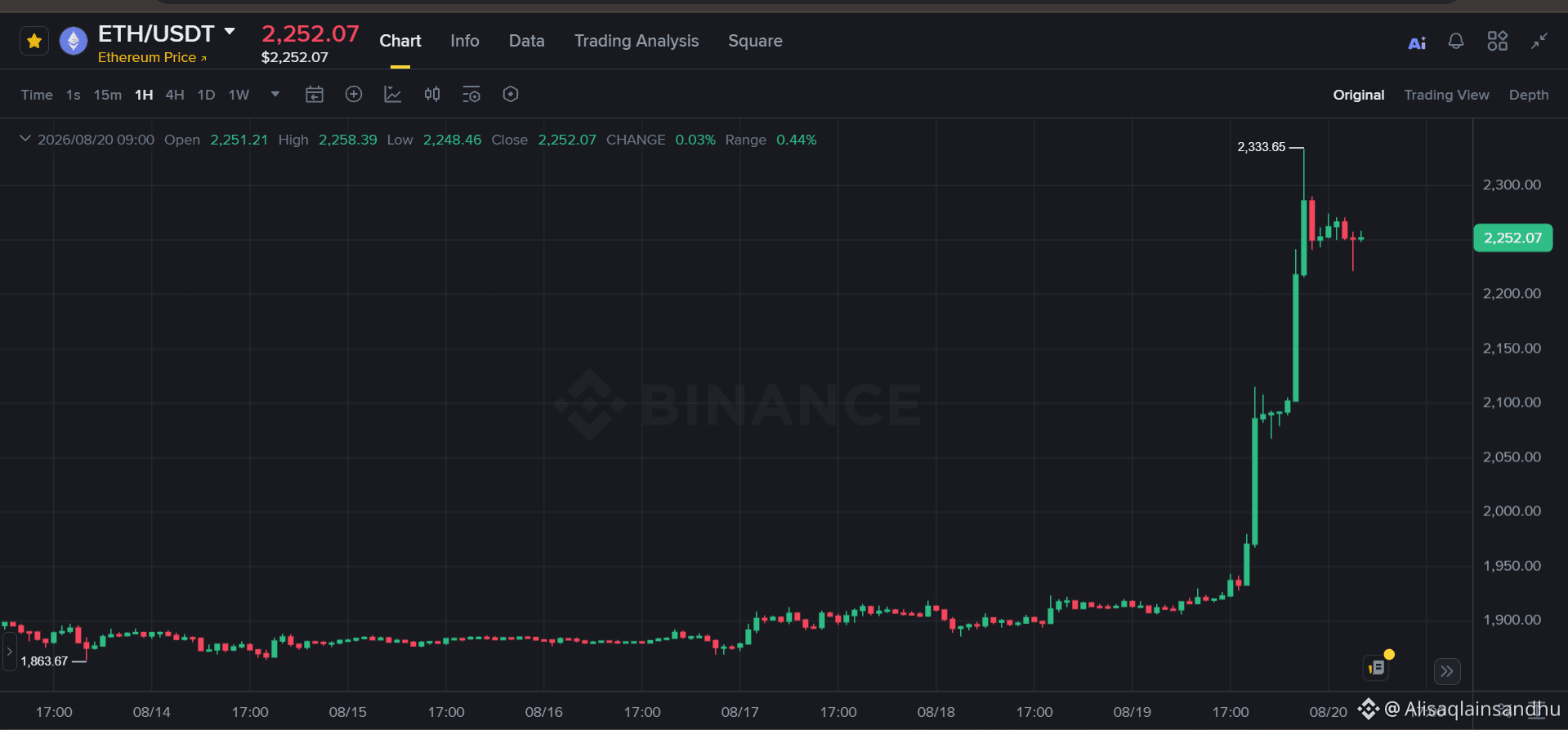Open the news notes icon with yellow dot
The image size is (1568, 730).
[1378, 667]
